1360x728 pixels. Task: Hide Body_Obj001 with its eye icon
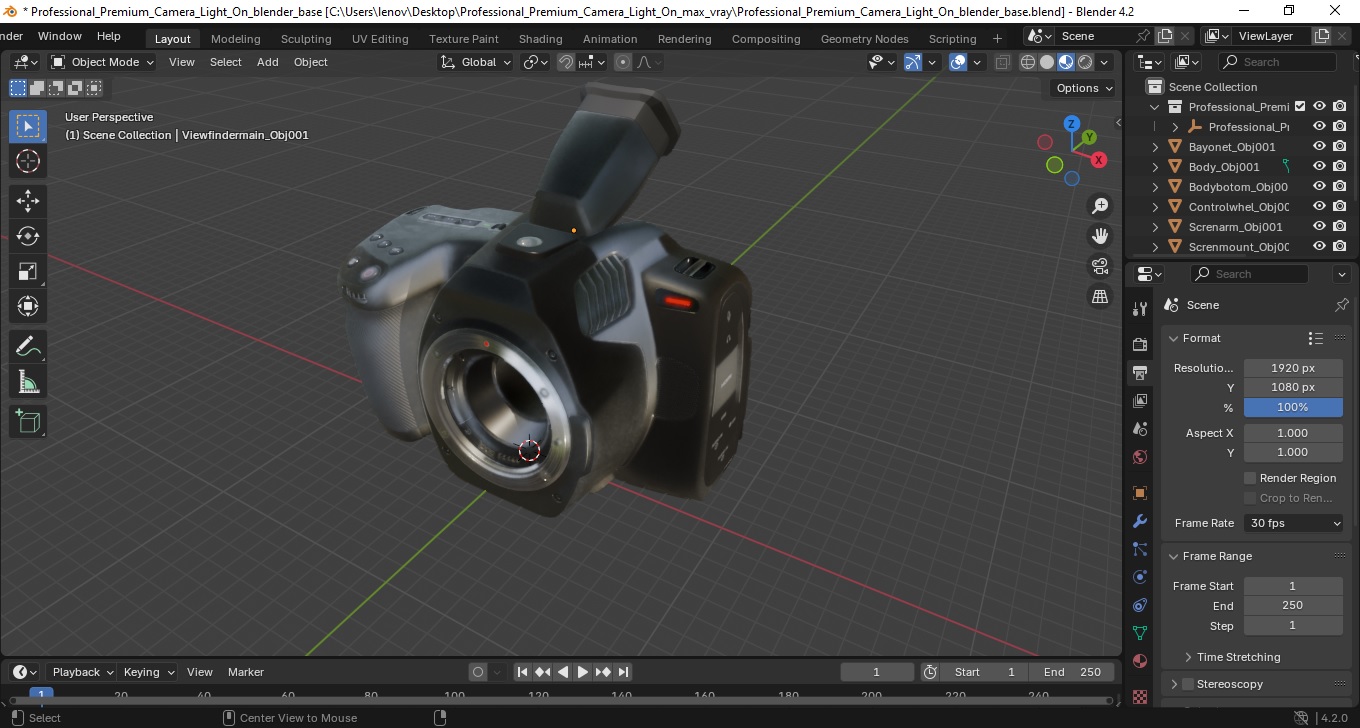1319,167
